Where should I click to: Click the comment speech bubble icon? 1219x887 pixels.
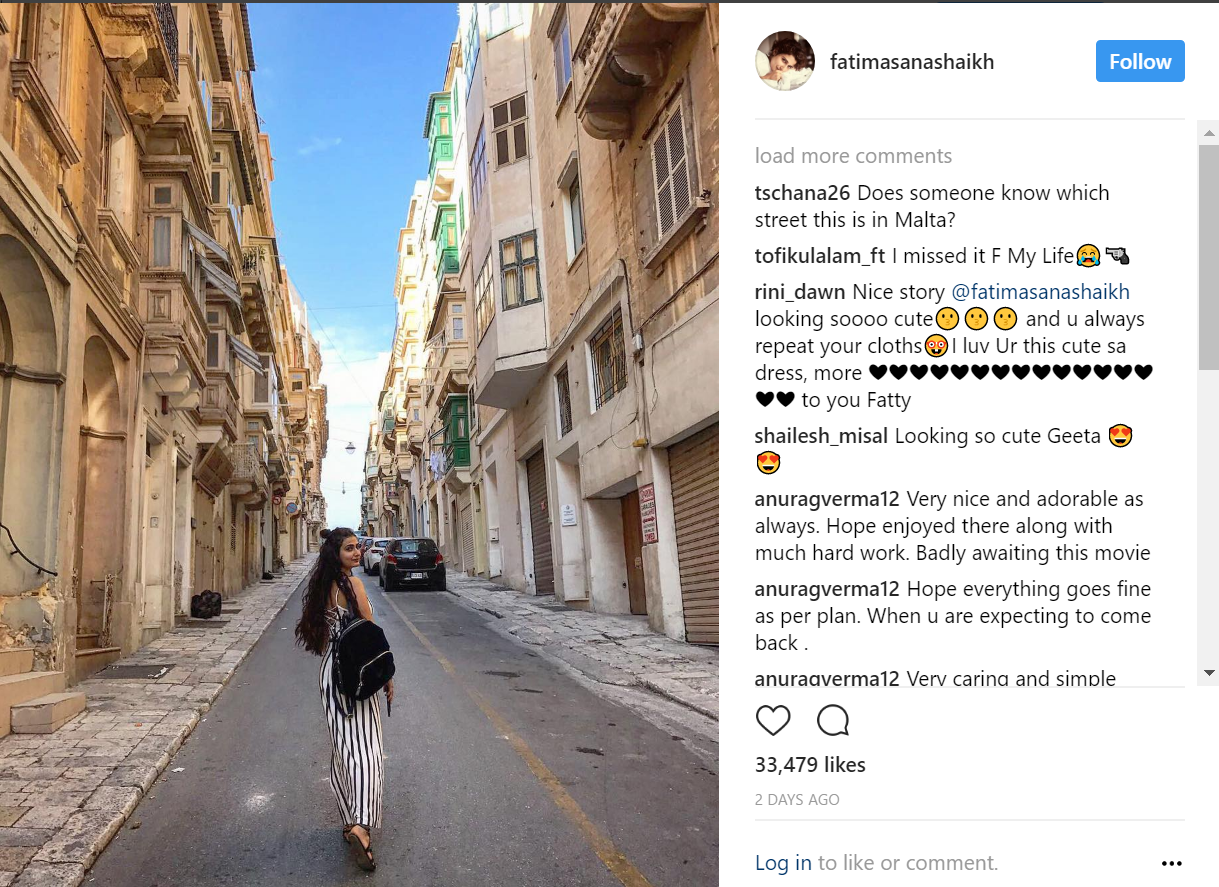tap(833, 720)
